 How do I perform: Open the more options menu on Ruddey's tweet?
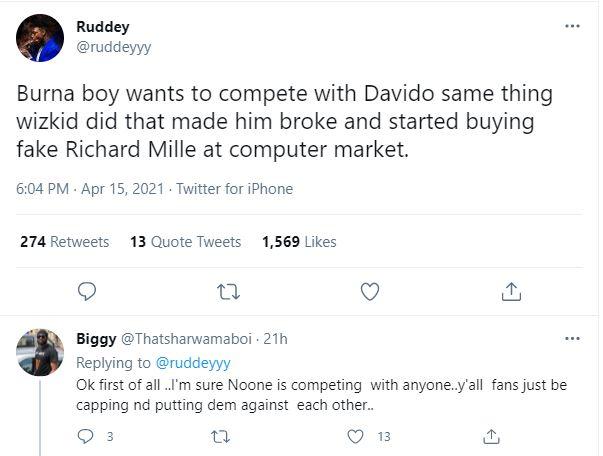pos(572,26)
